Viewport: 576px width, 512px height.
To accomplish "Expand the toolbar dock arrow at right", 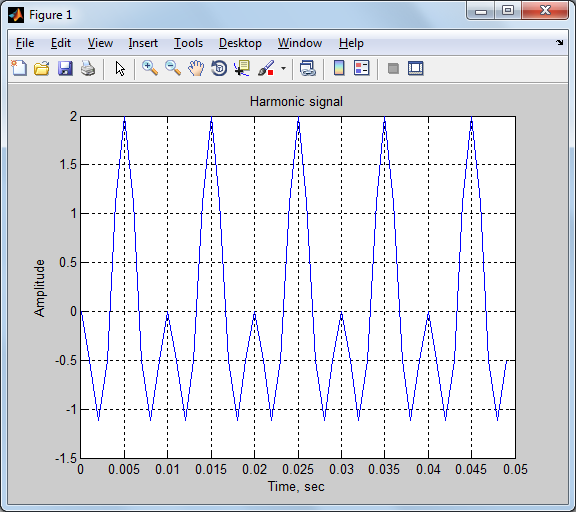I will click(559, 43).
